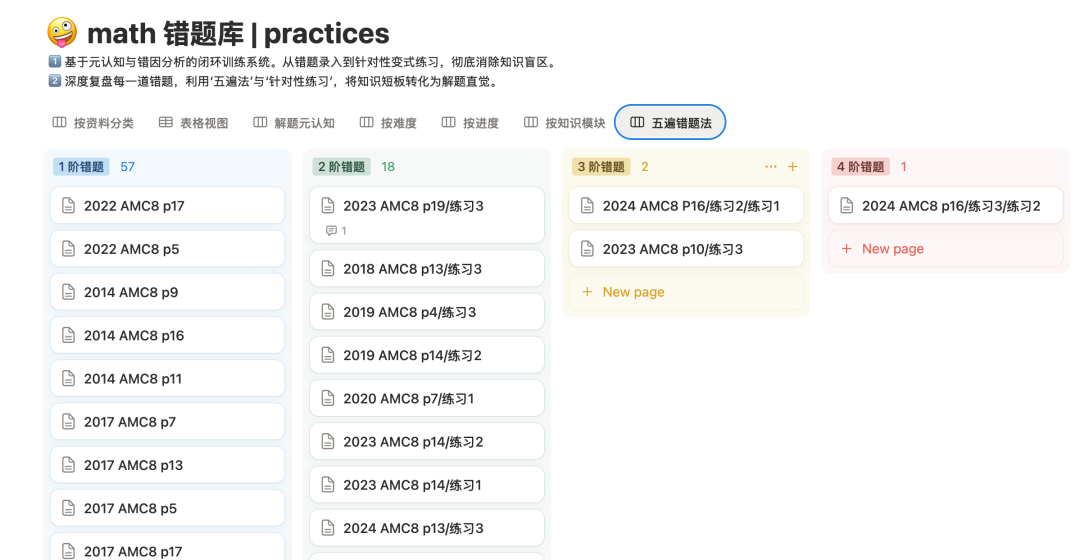Screen dimensions: 1080x560
Task: Open the 按知识模块 view tab
Action: click(x=565, y=123)
